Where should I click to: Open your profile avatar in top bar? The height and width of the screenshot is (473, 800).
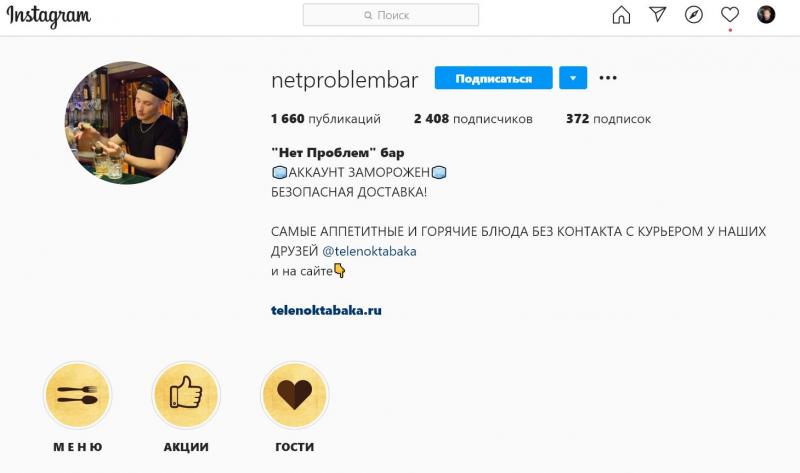tap(766, 15)
